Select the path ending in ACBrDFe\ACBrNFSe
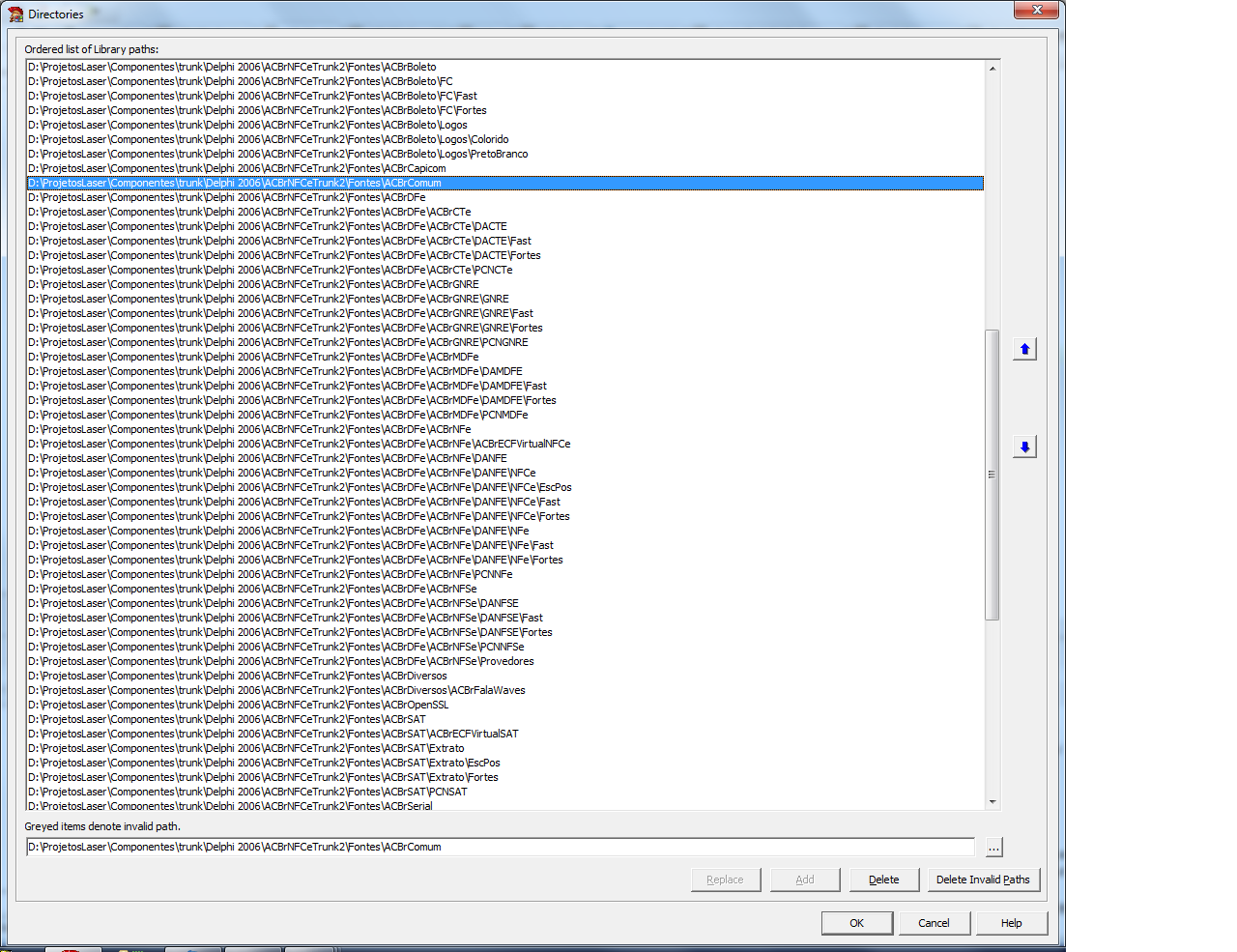The image size is (1237, 952). tap(505, 589)
